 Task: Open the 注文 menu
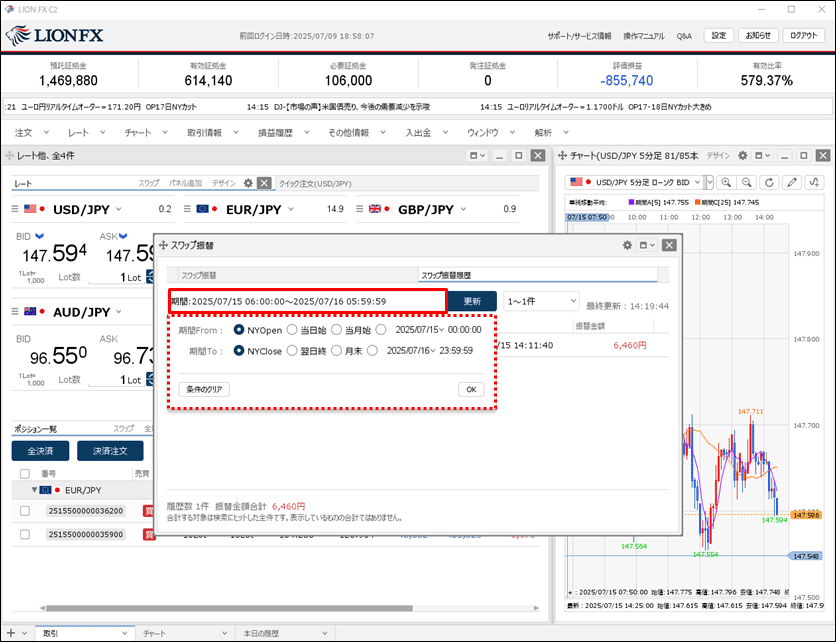tap(31, 132)
